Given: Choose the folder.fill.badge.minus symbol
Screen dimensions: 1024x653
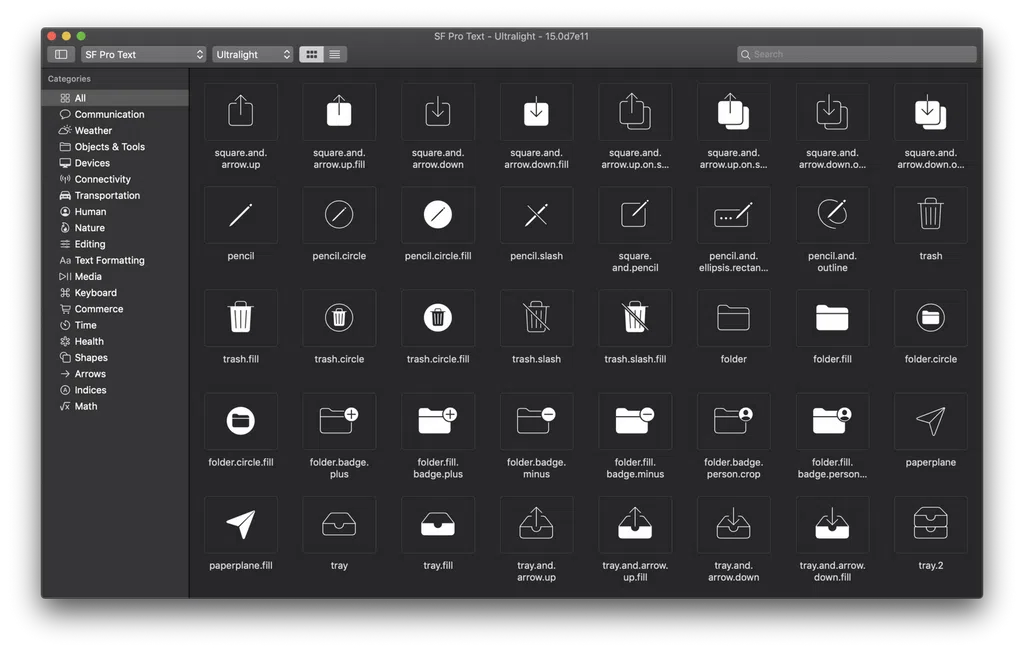Looking at the screenshot, I should [635, 421].
